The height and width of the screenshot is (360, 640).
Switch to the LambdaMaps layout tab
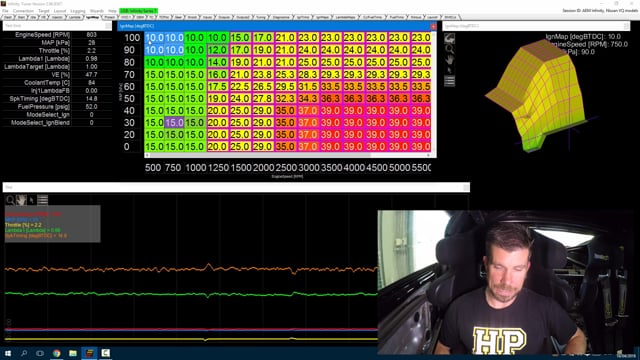pos(345,17)
